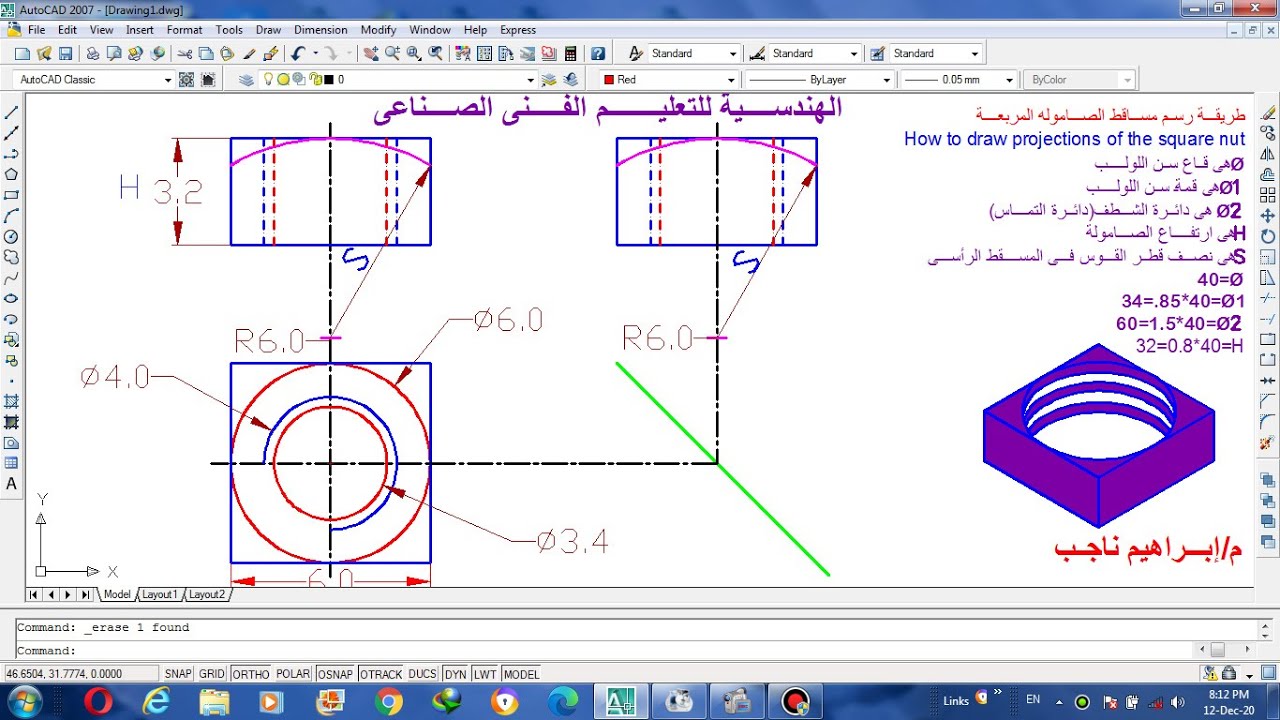
Task: Select the Hatch tool
Action: (12, 401)
